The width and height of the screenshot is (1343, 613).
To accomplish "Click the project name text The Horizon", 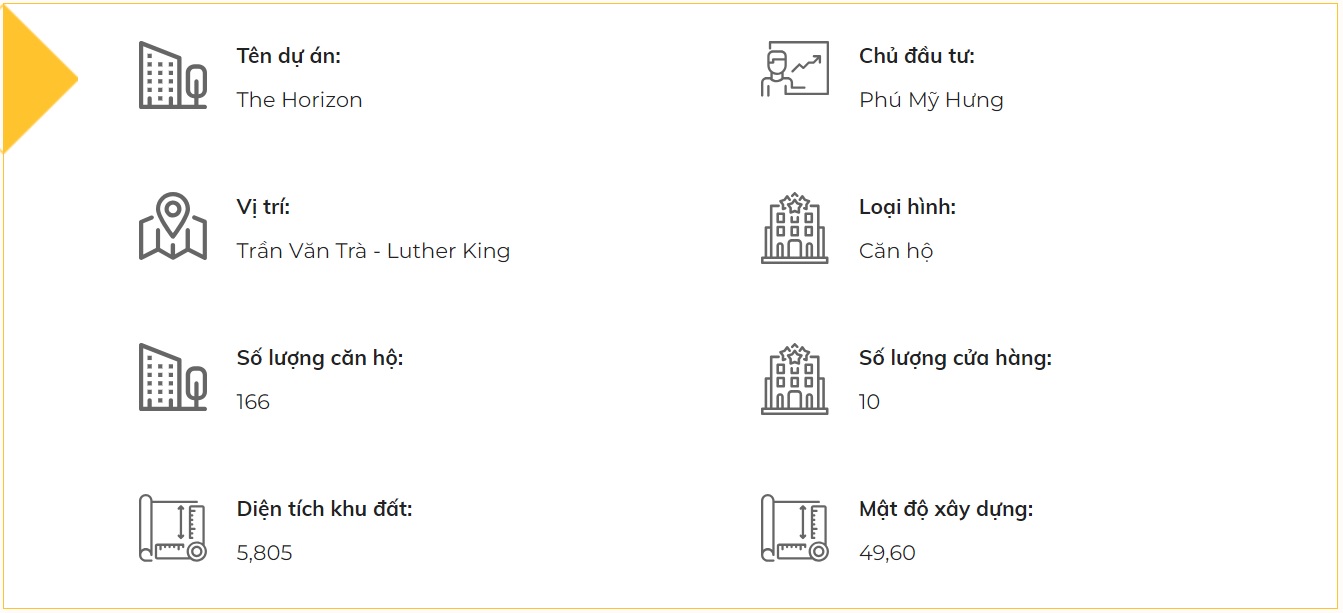I will click(299, 100).
